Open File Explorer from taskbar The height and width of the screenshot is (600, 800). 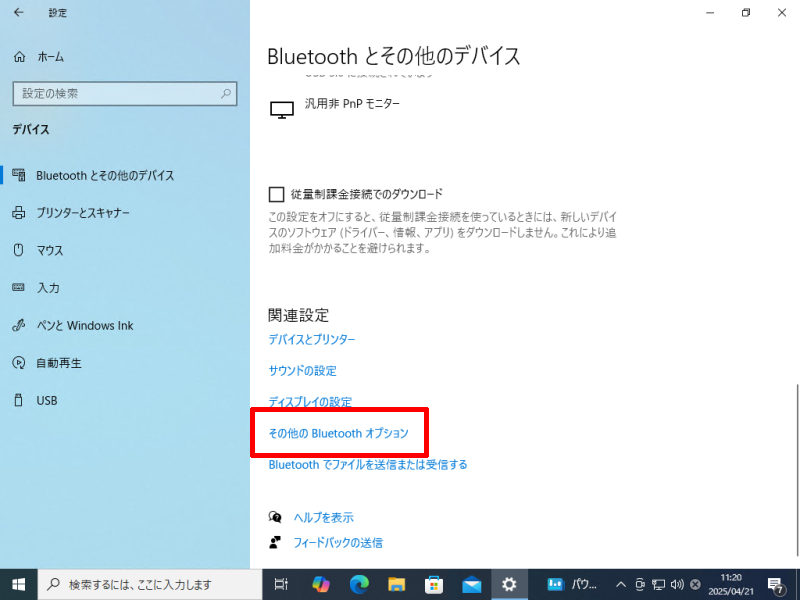click(x=396, y=585)
